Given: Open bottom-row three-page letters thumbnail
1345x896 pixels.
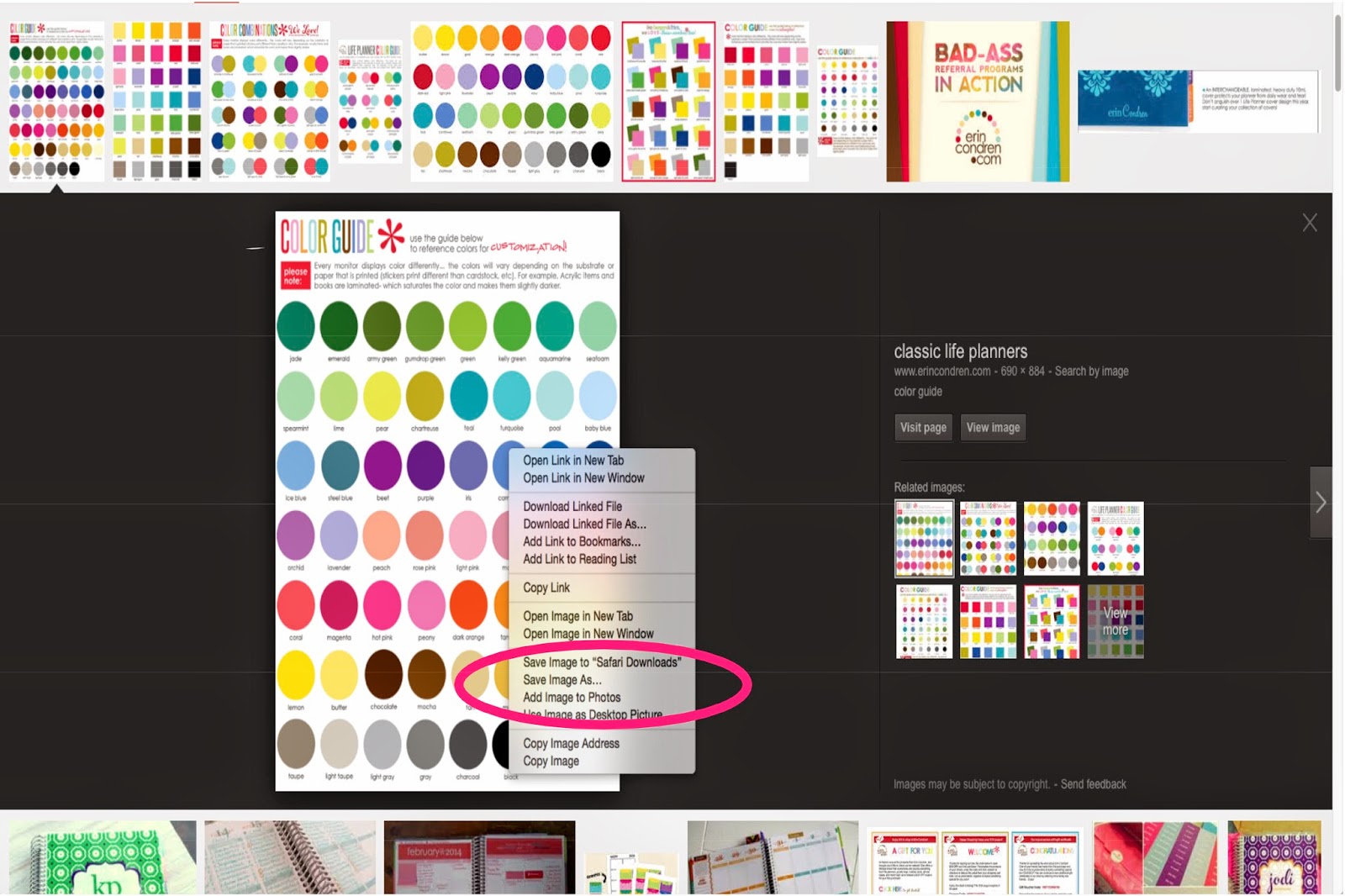Looking at the screenshot, I should click(974, 862).
